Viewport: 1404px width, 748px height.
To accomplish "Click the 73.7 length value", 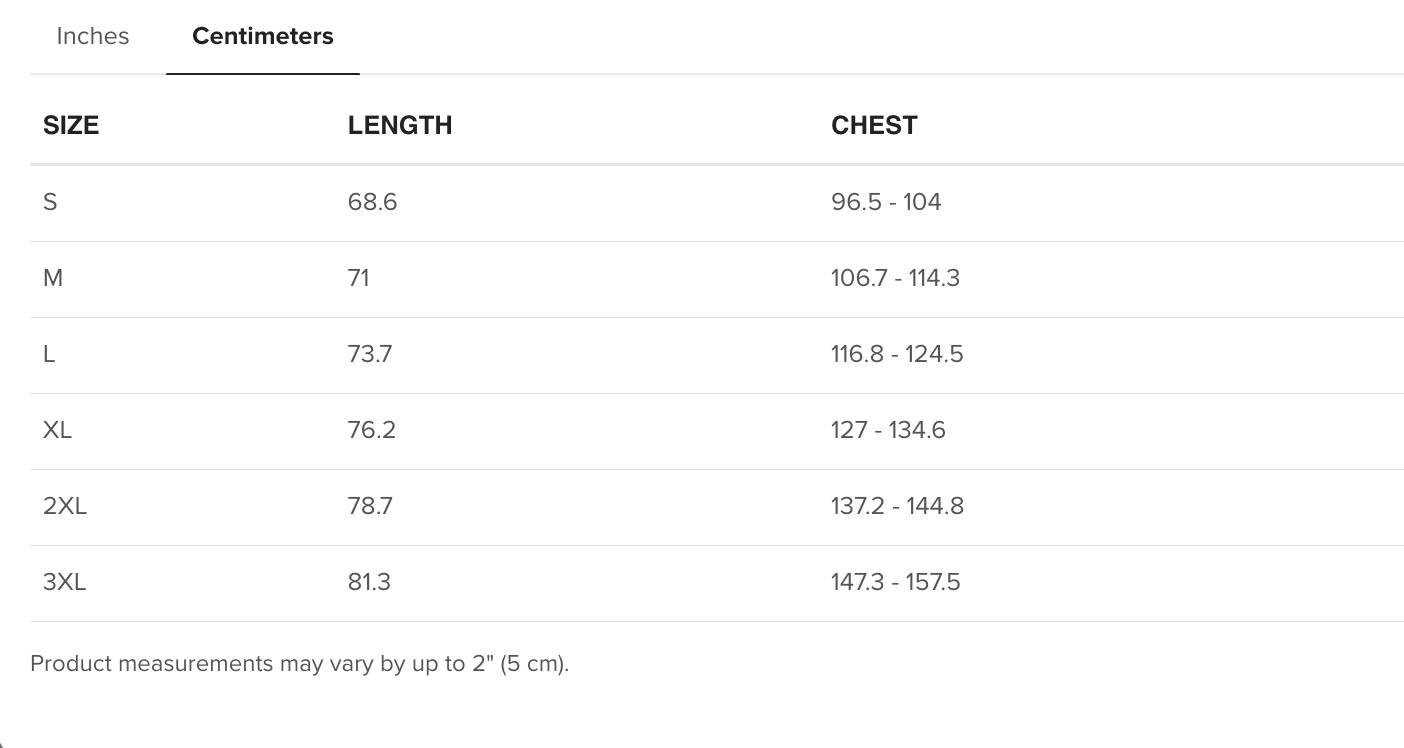I will click(370, 354).
